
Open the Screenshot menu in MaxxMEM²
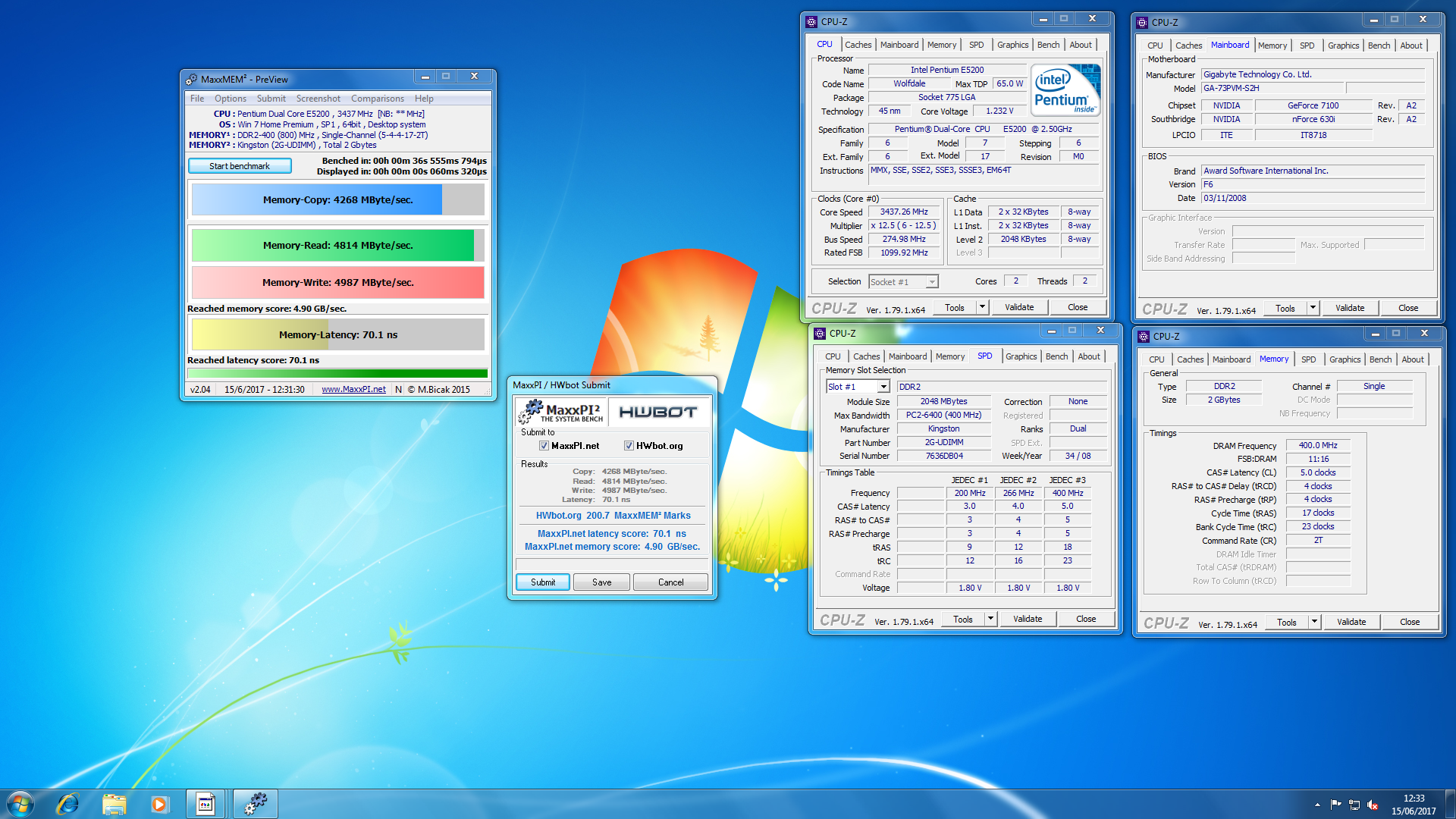pos(318,99)
